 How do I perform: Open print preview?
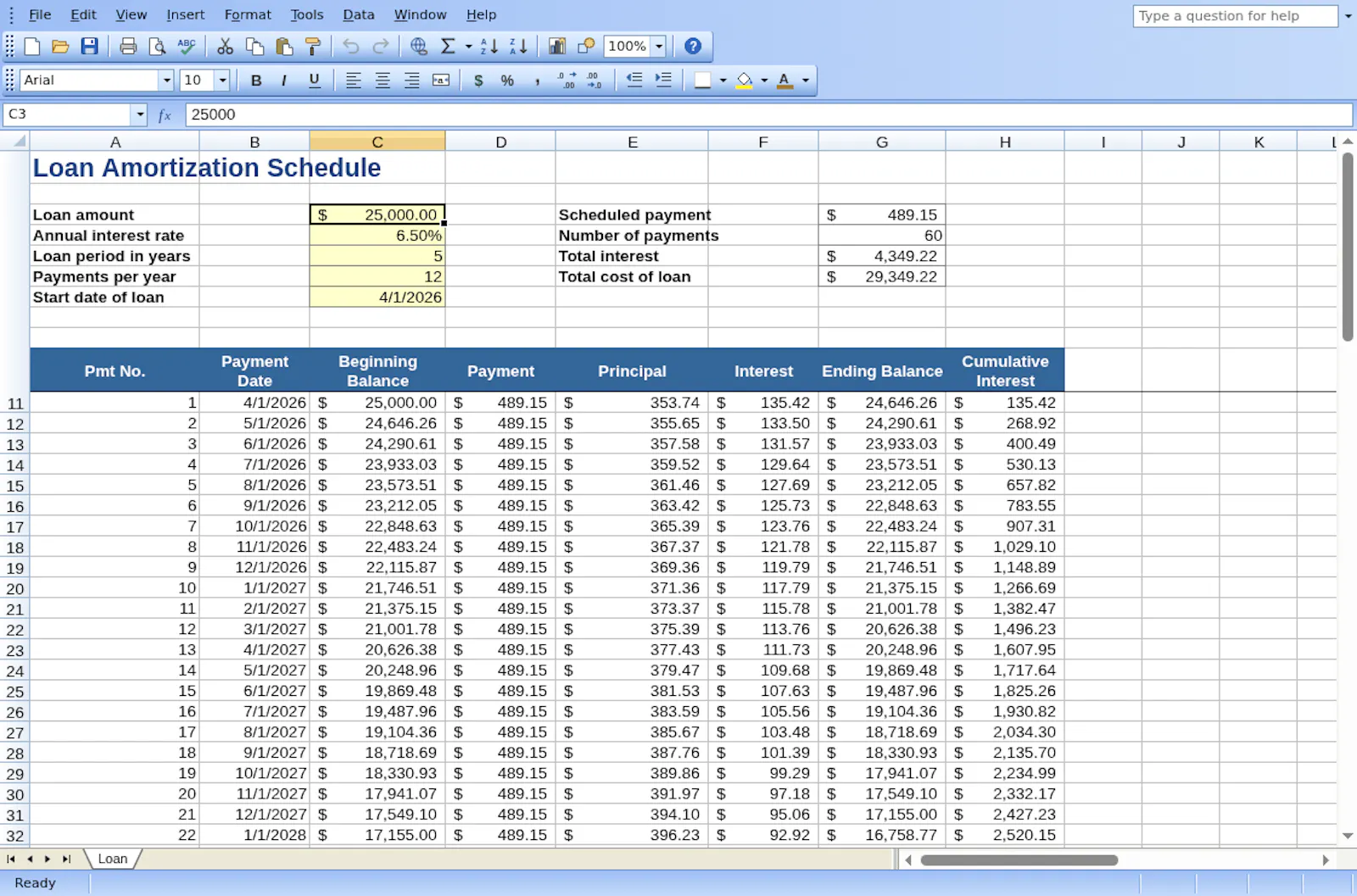(157, 47)
